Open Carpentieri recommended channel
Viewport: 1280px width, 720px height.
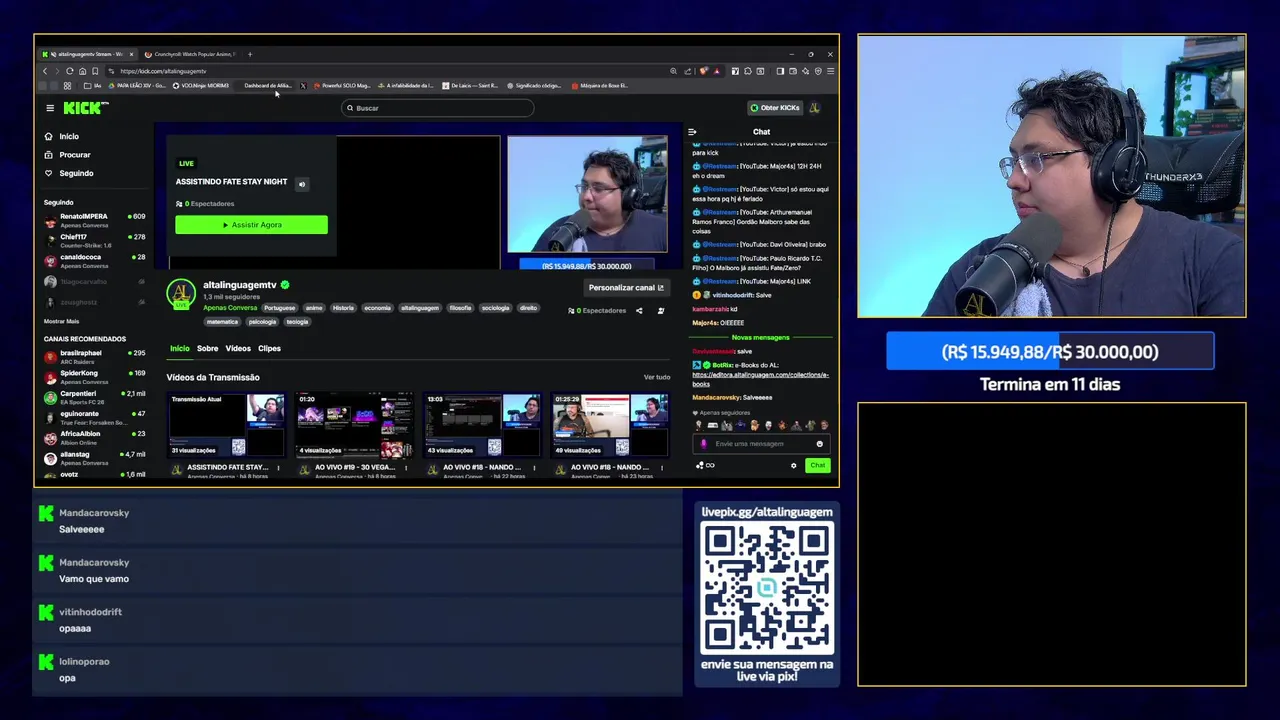point(94,397)
